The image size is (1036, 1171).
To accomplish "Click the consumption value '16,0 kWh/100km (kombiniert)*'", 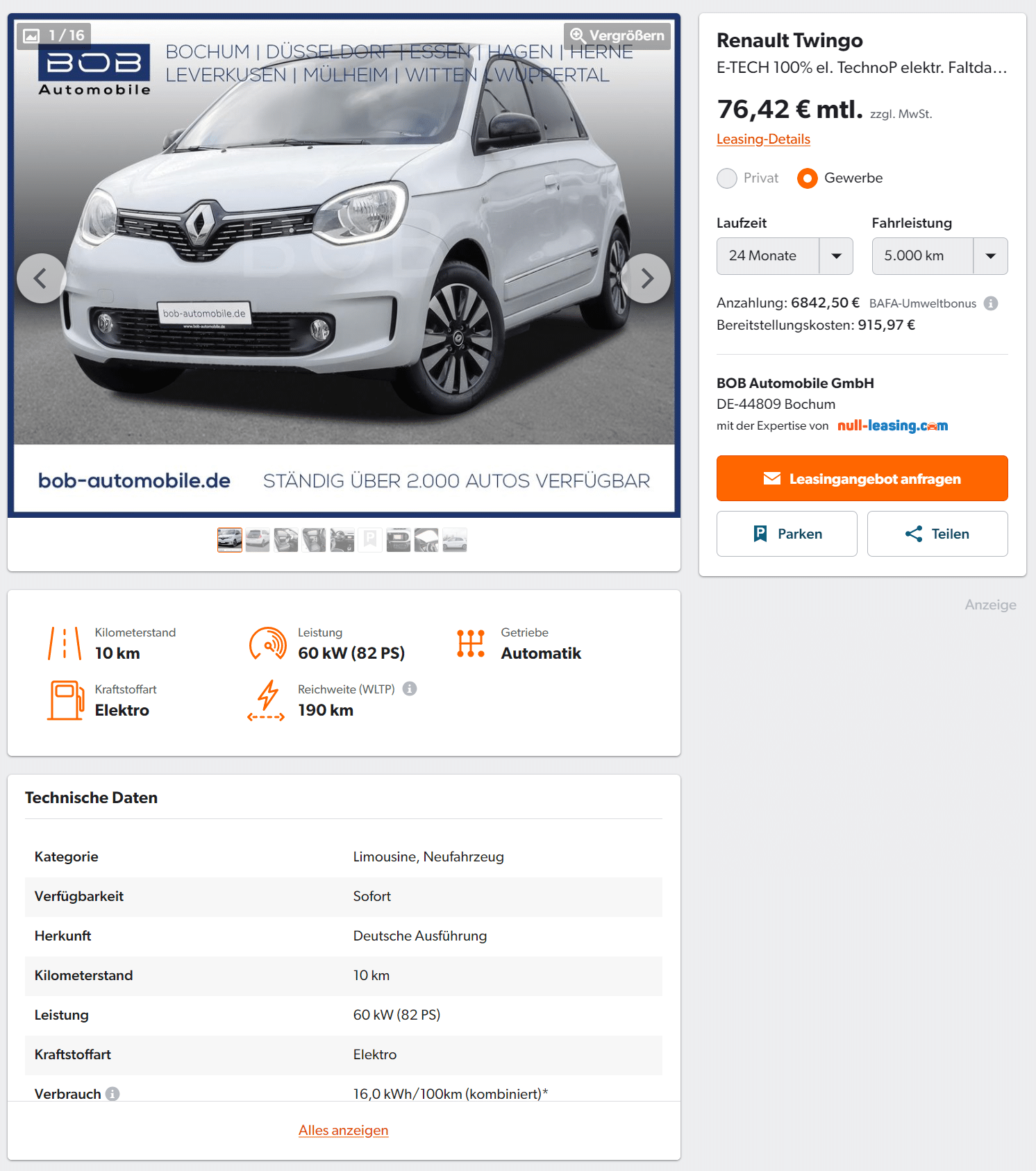I will pyautogui.click(x=451, y=1094).
